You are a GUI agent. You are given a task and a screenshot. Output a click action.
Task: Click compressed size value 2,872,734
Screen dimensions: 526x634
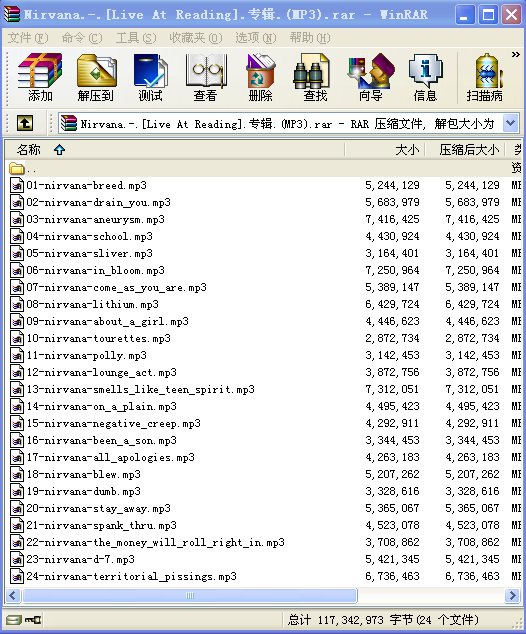(x=472, y=338)
